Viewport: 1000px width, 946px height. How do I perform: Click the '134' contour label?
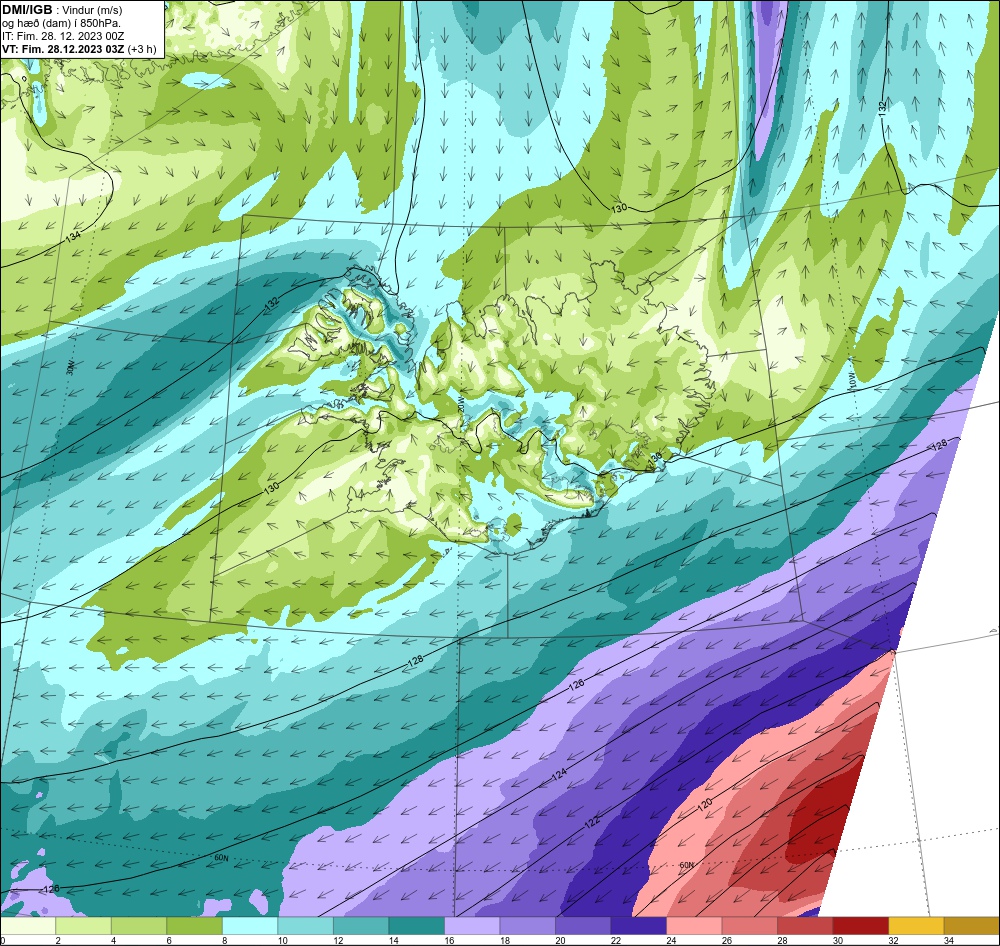[x=73, y=239]
